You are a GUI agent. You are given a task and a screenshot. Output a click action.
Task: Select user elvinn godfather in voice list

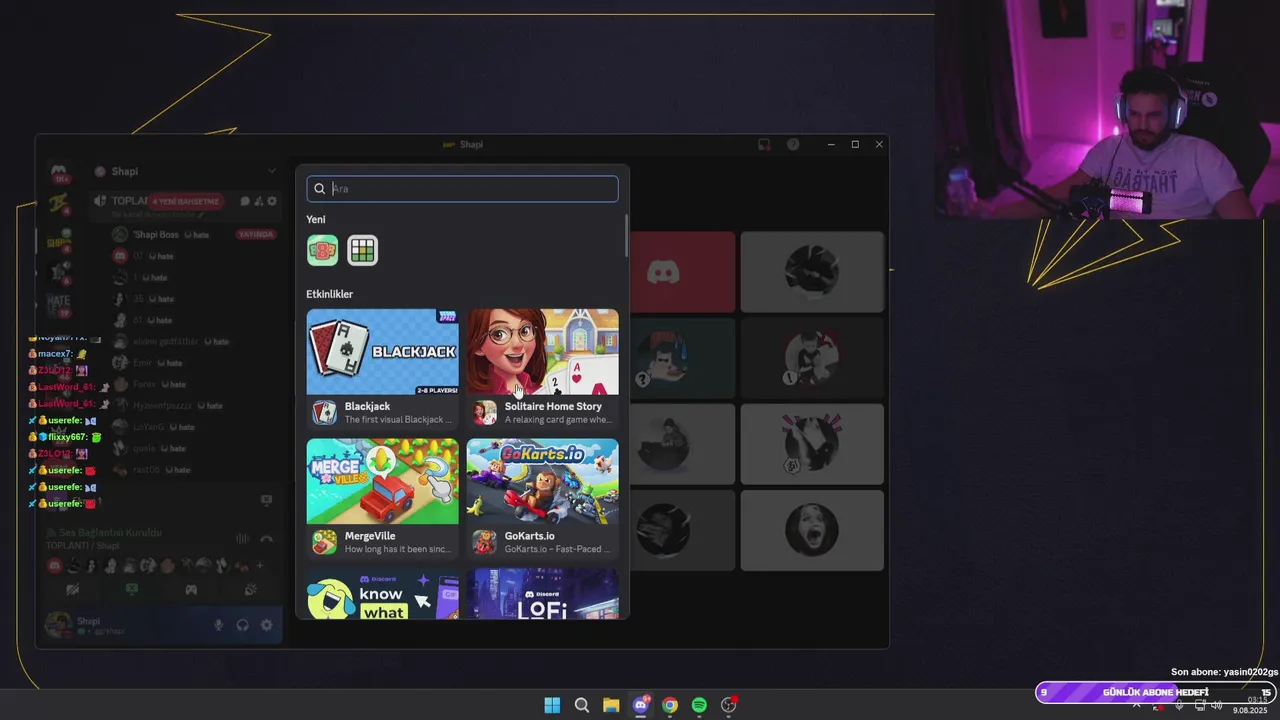click(166, 341)
